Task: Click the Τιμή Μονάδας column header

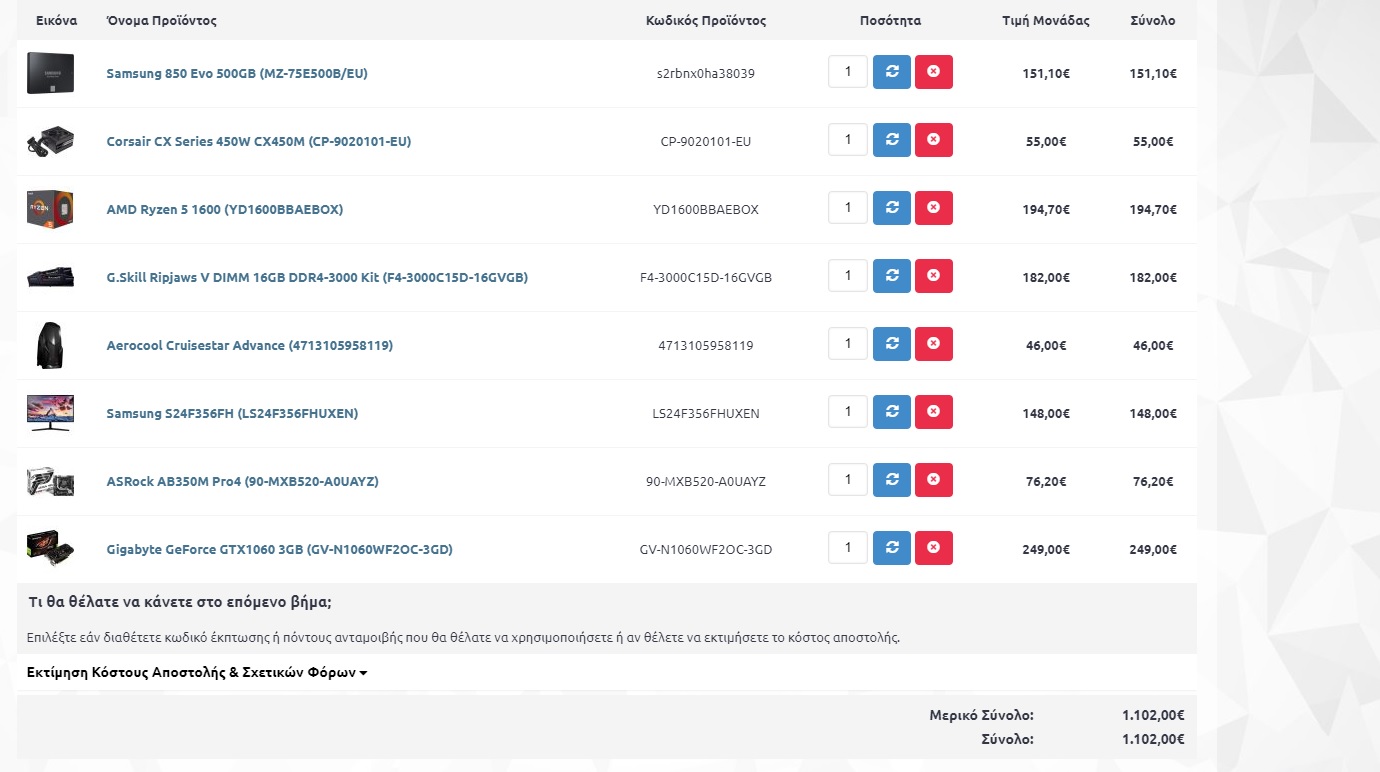Action: (1046, 20)
